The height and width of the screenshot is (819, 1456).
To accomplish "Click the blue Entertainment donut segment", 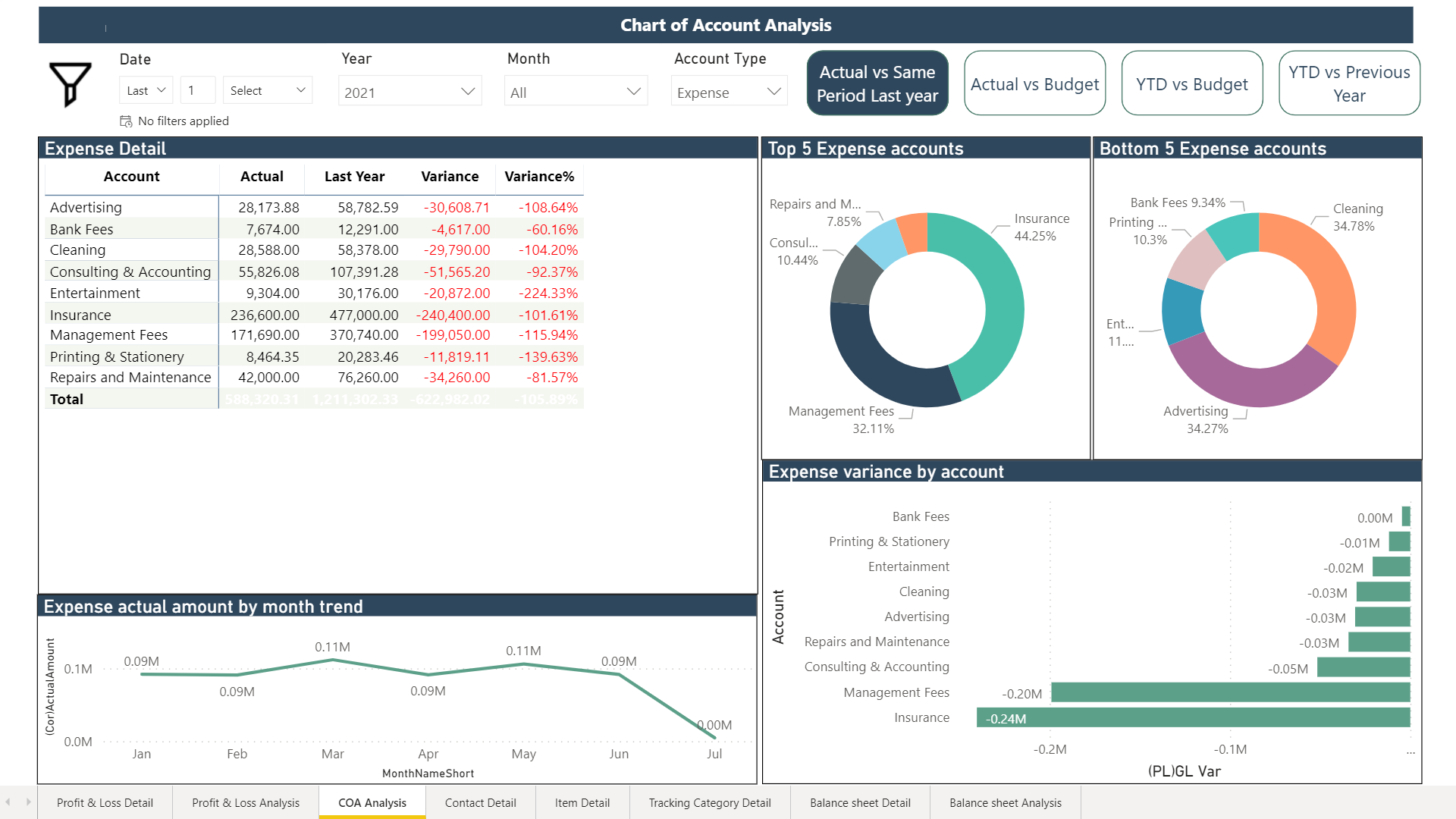I will click(1181, 312).
